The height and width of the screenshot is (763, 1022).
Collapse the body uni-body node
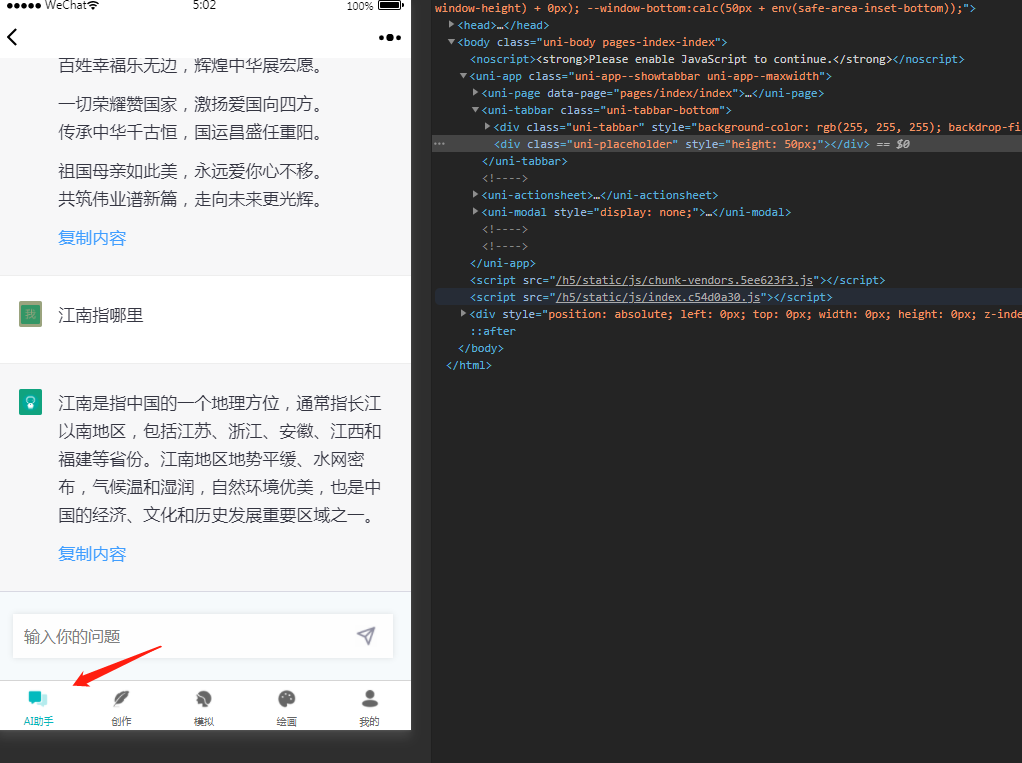point(451,42)
